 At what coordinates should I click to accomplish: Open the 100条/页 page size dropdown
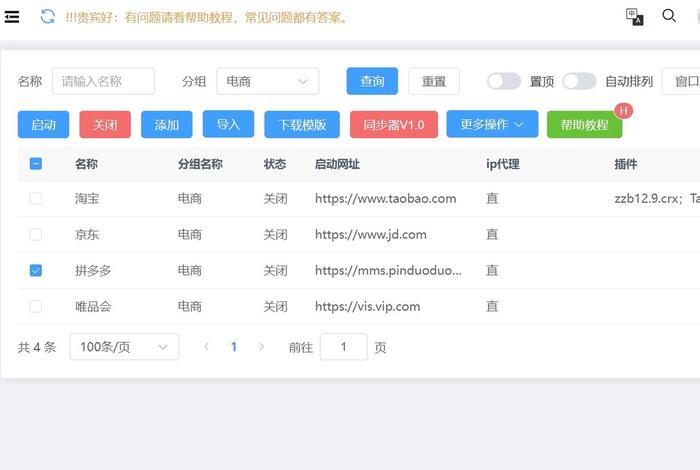coord(124,346)
